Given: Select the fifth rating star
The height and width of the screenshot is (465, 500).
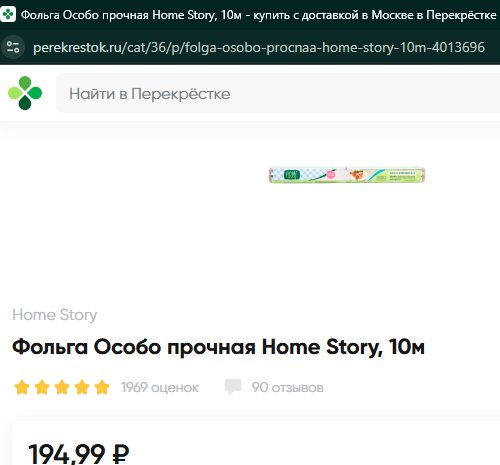Looking at the screenshot, I should coord(102,387).
